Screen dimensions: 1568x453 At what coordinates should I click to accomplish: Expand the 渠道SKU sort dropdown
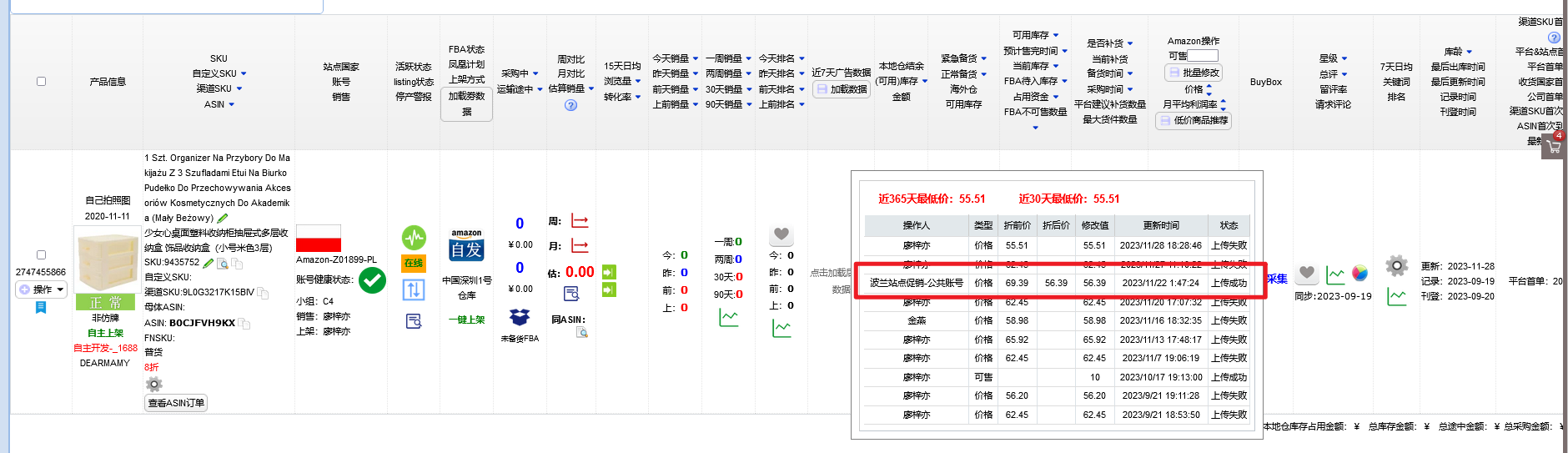239,88
